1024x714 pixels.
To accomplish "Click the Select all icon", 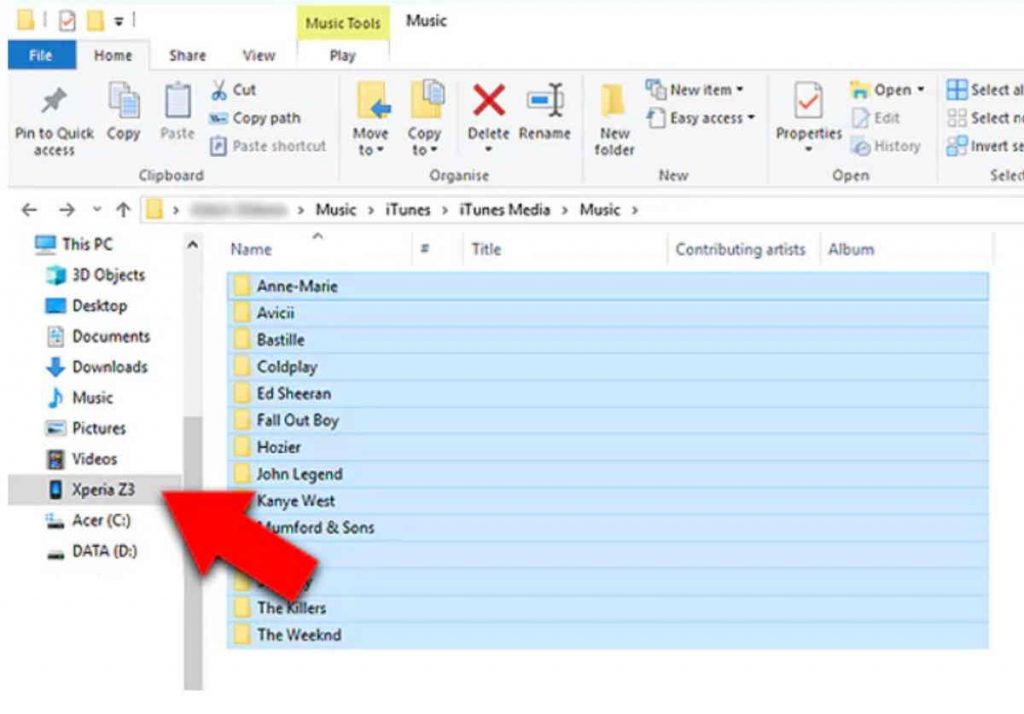I will 957,89.
